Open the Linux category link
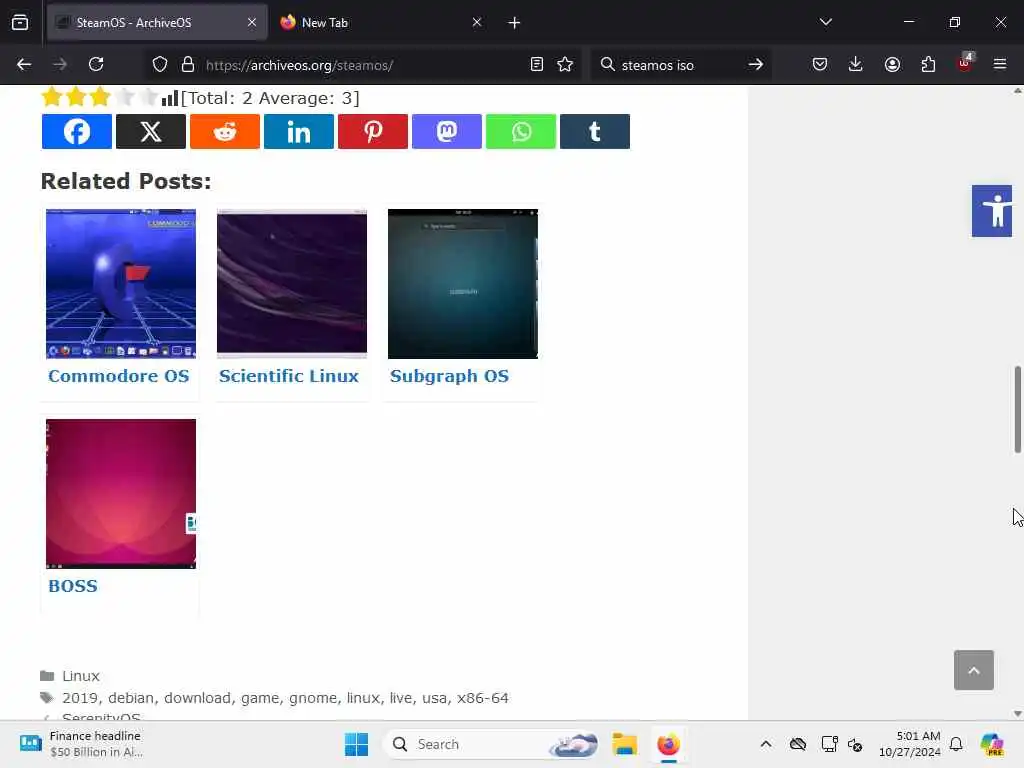The height and width of the screenshot is (768, 1024). click(81, 676)
